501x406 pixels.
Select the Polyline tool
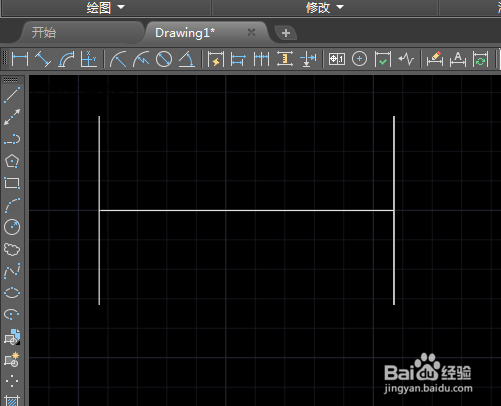(12, 139)
